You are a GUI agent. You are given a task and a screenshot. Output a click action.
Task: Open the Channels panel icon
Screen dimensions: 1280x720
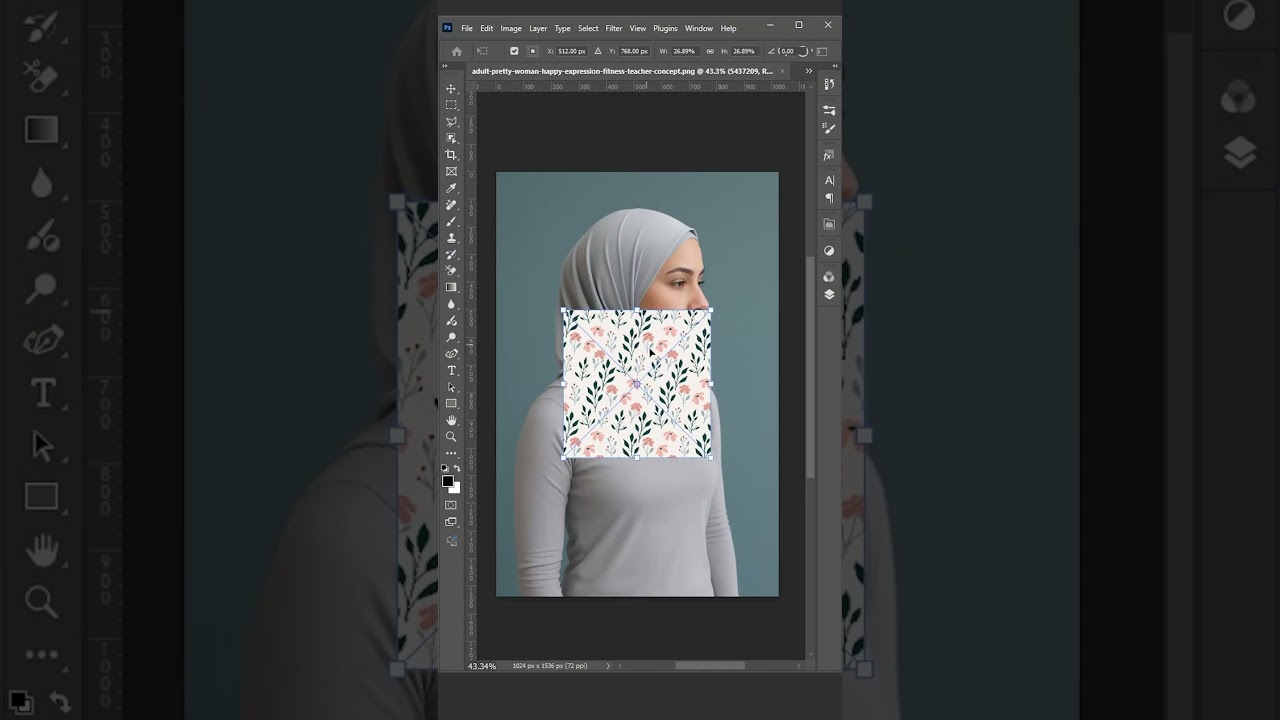pyautogui.click(x=829, y=277)
